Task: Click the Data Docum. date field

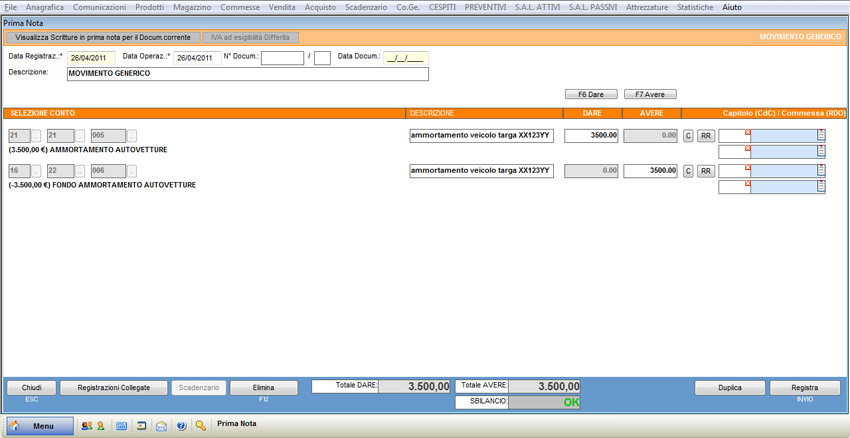Action: pyautogui.click(x=405, y=58)
